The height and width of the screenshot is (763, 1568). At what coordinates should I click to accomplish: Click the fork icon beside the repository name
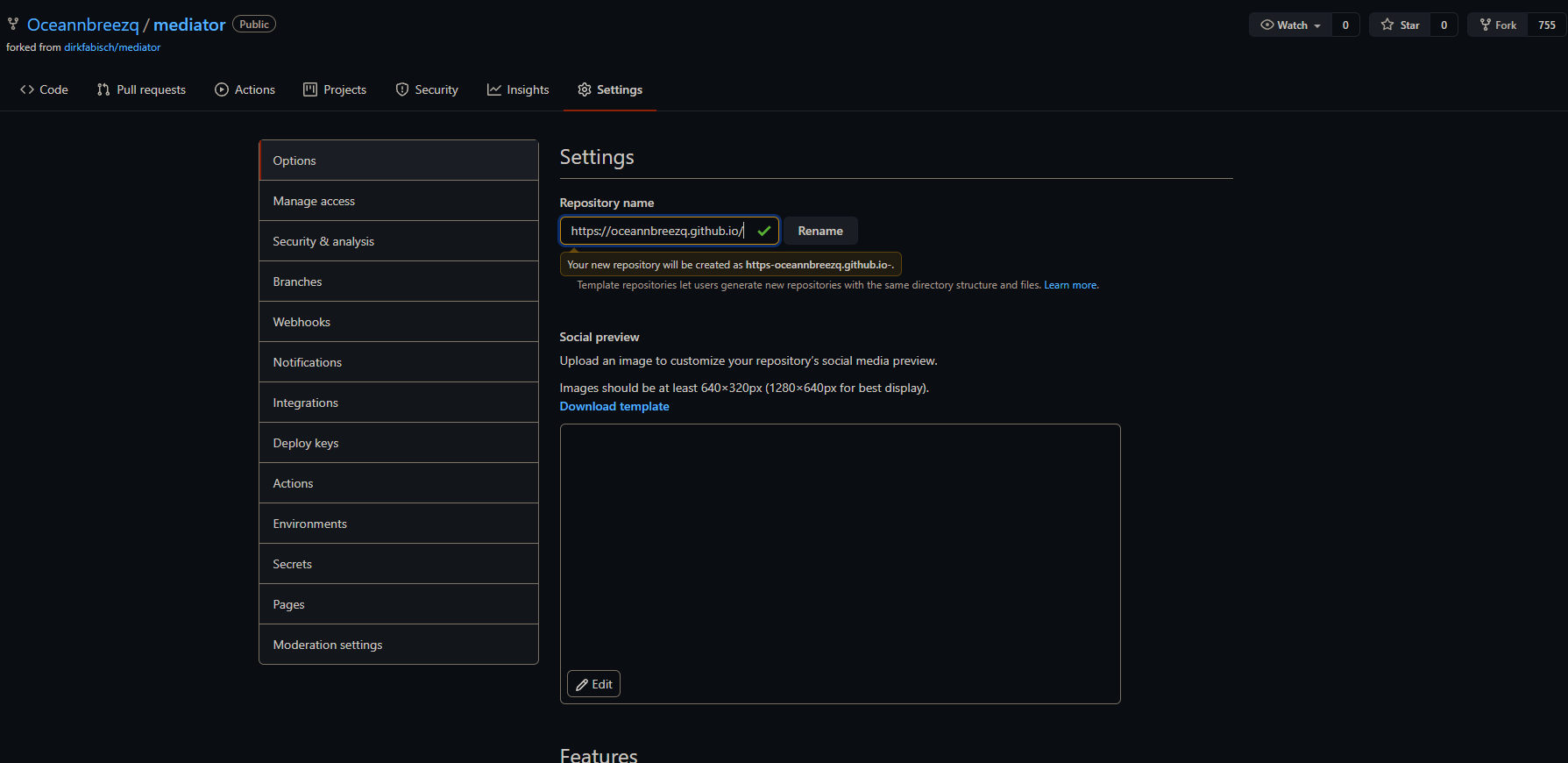[x=13, y=24]
